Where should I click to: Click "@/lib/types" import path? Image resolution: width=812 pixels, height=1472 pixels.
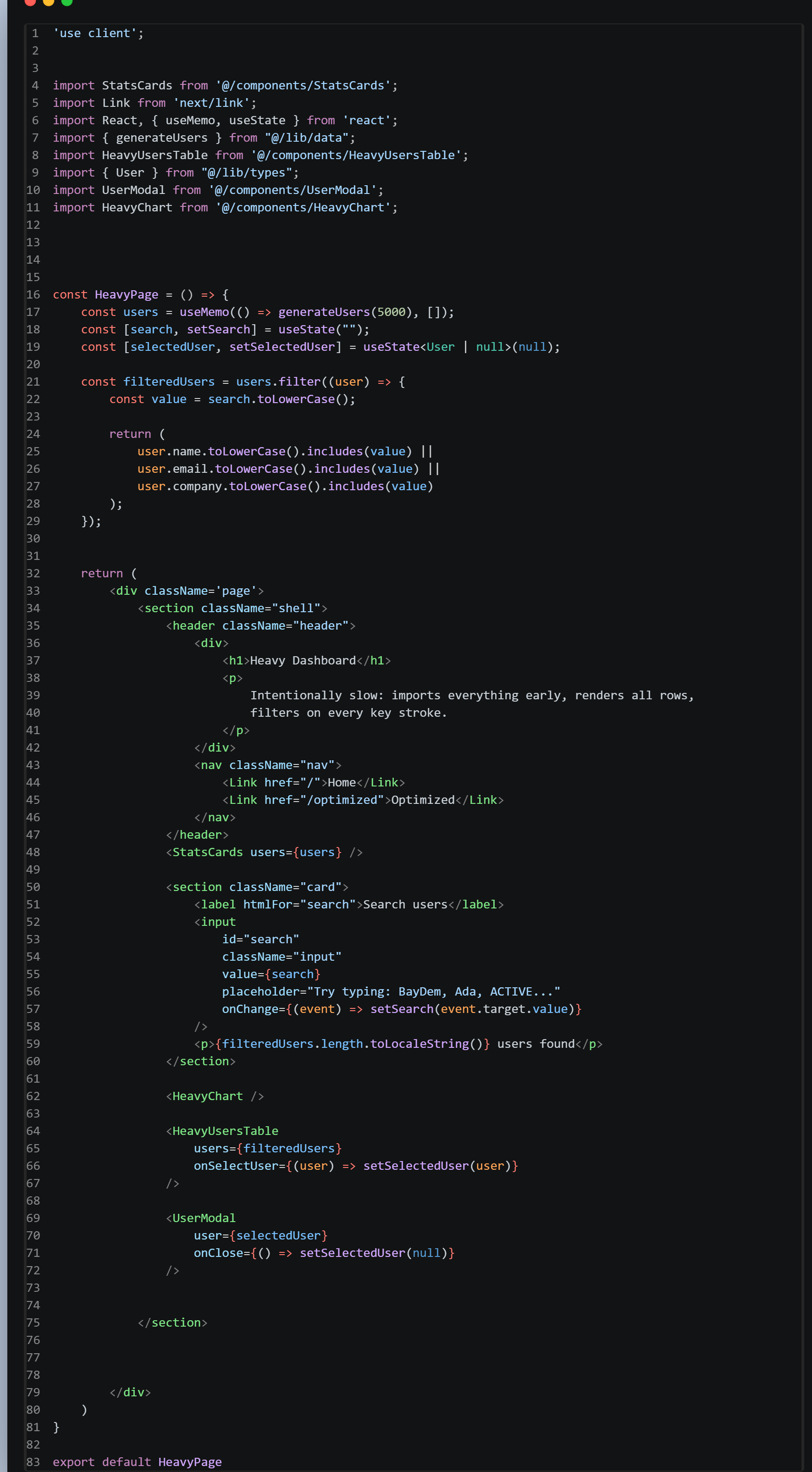pyautogui.click(x=246, y=173)
